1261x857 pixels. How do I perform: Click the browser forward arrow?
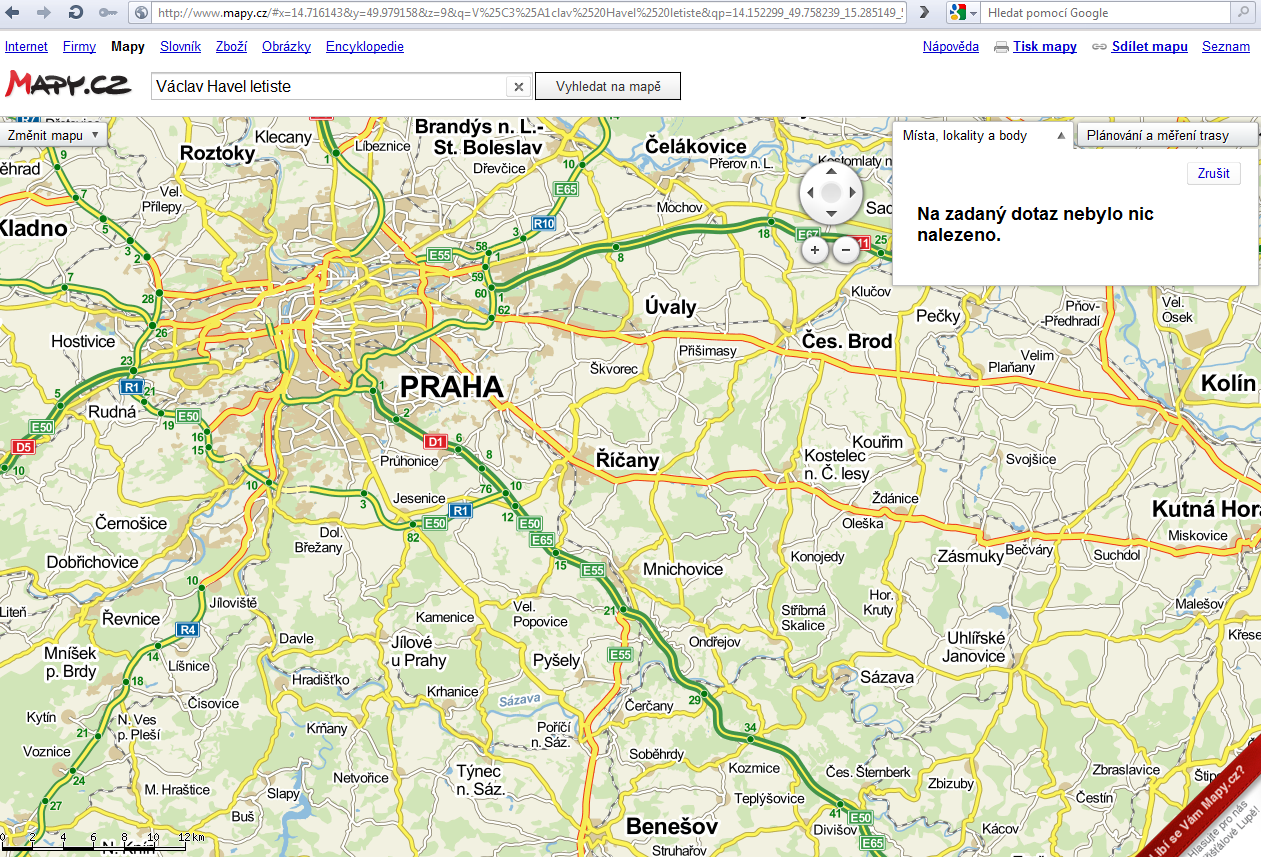[x=43, y=13]
